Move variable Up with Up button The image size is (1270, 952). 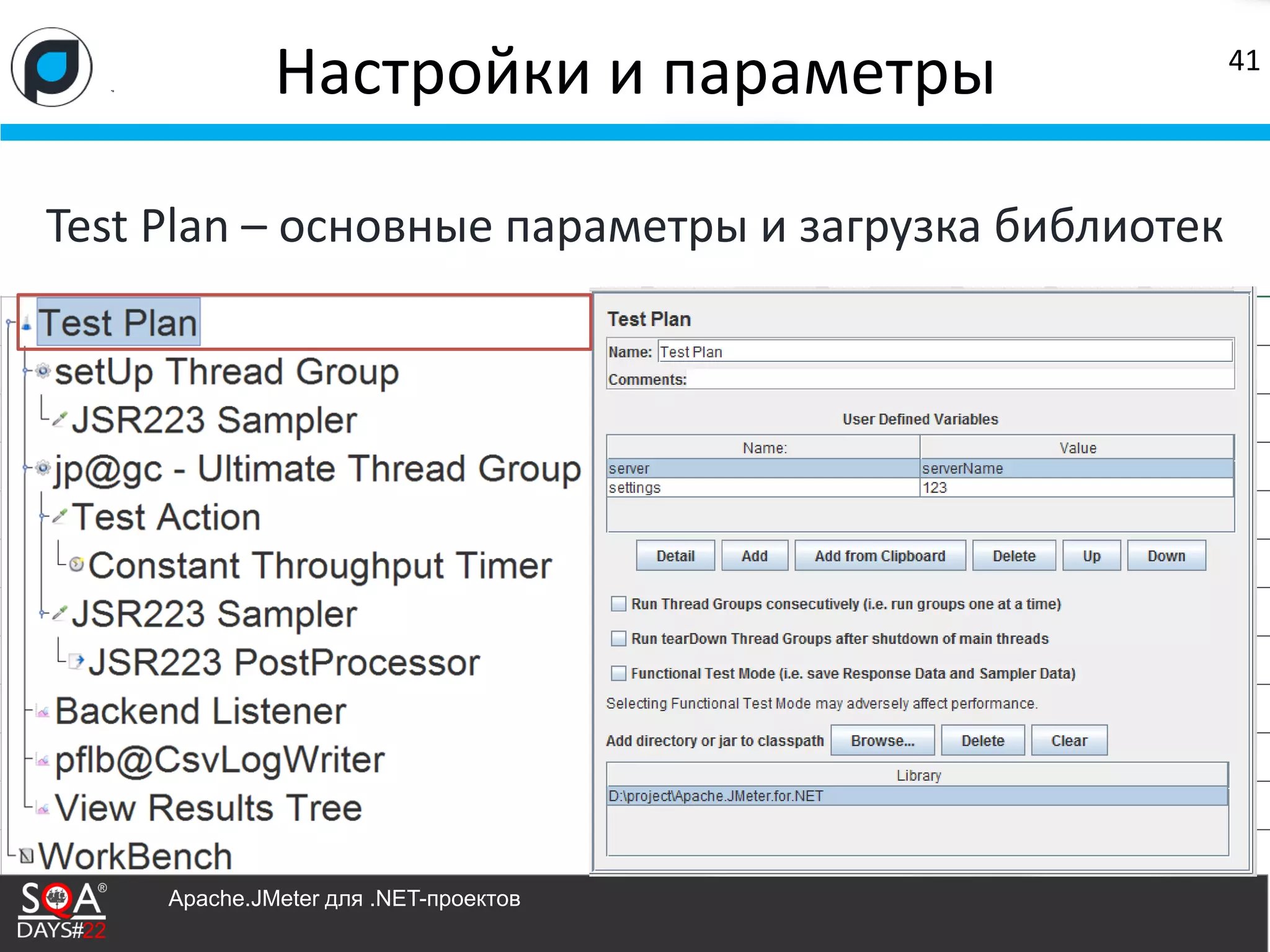click(x=1091, y=555)
